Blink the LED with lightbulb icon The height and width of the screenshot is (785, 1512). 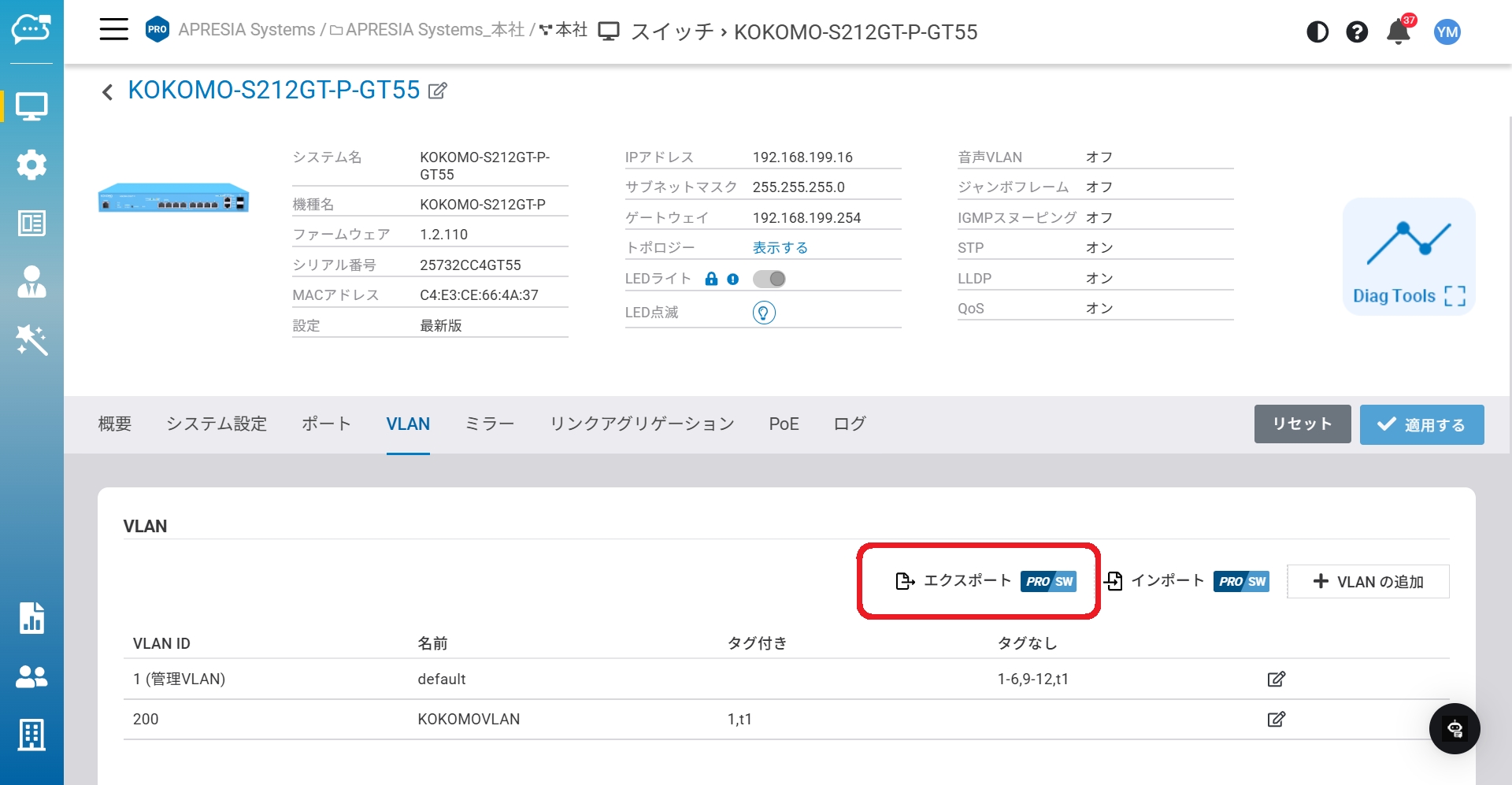(x=764, y=313)
